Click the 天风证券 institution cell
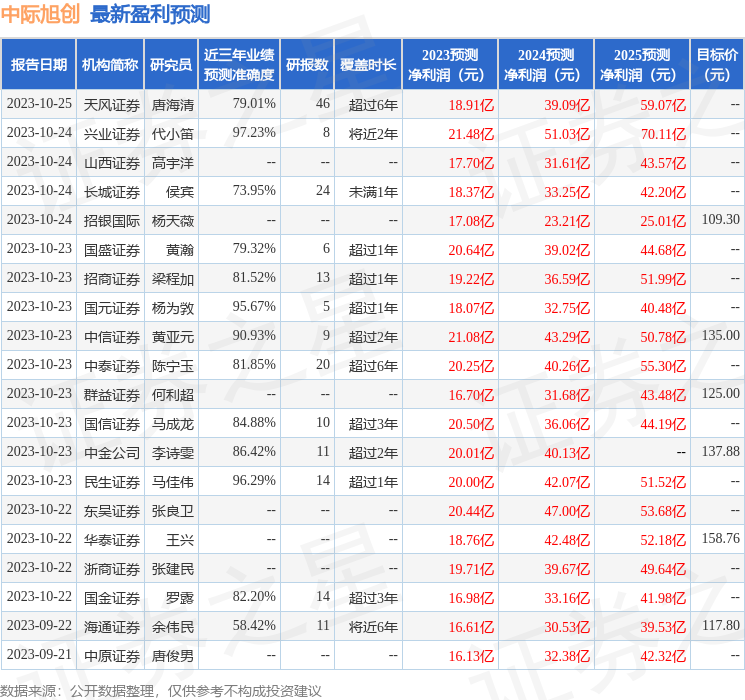 (x=112, y=105)
